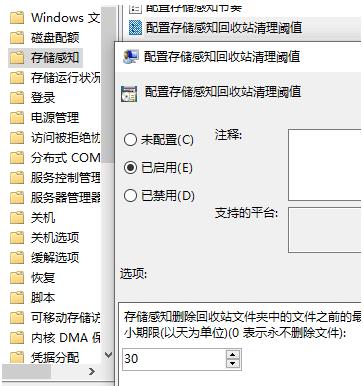Decrease days with the spinner down arrow
Viewport: 363px width, 386px height.
[x=233, y=363]
